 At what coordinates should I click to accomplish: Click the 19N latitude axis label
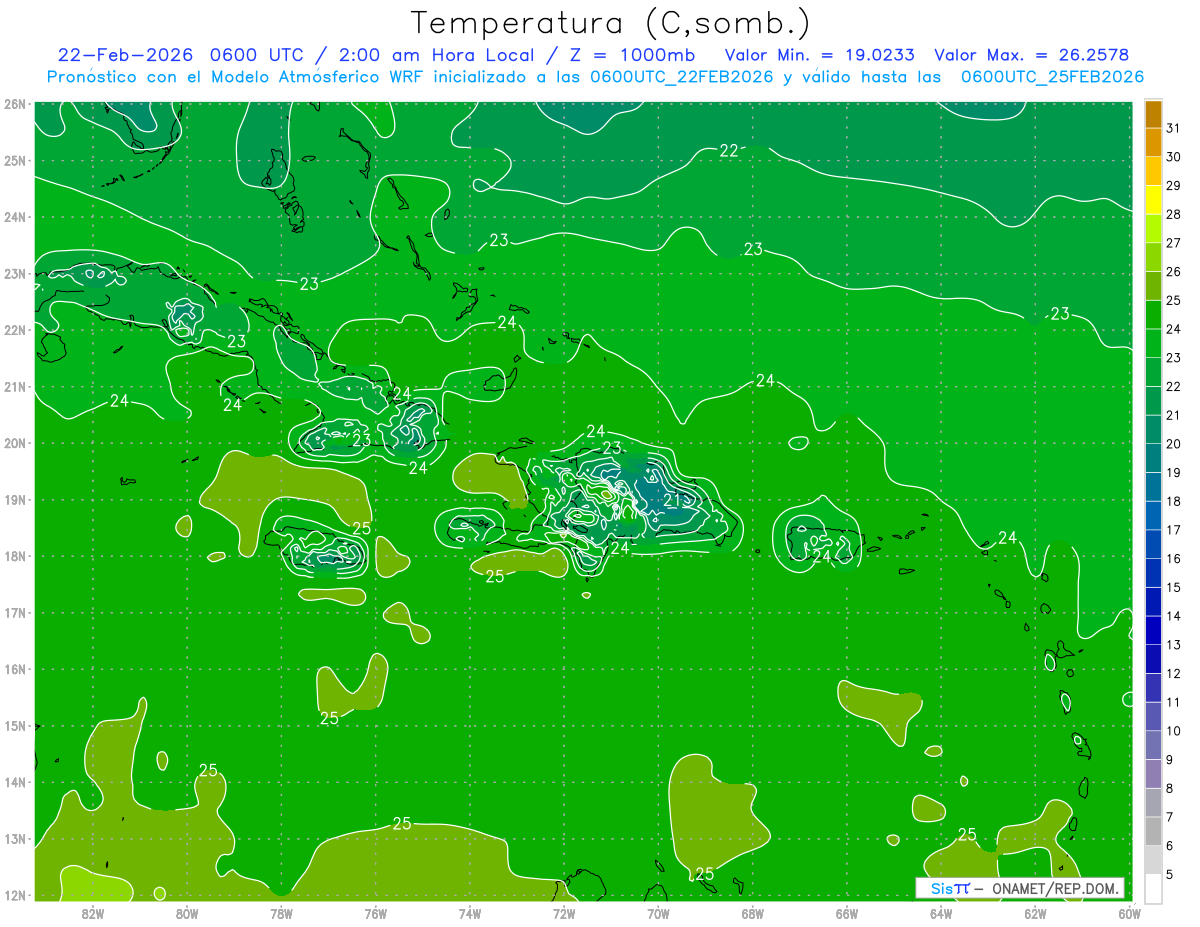[x=14, y=500]
